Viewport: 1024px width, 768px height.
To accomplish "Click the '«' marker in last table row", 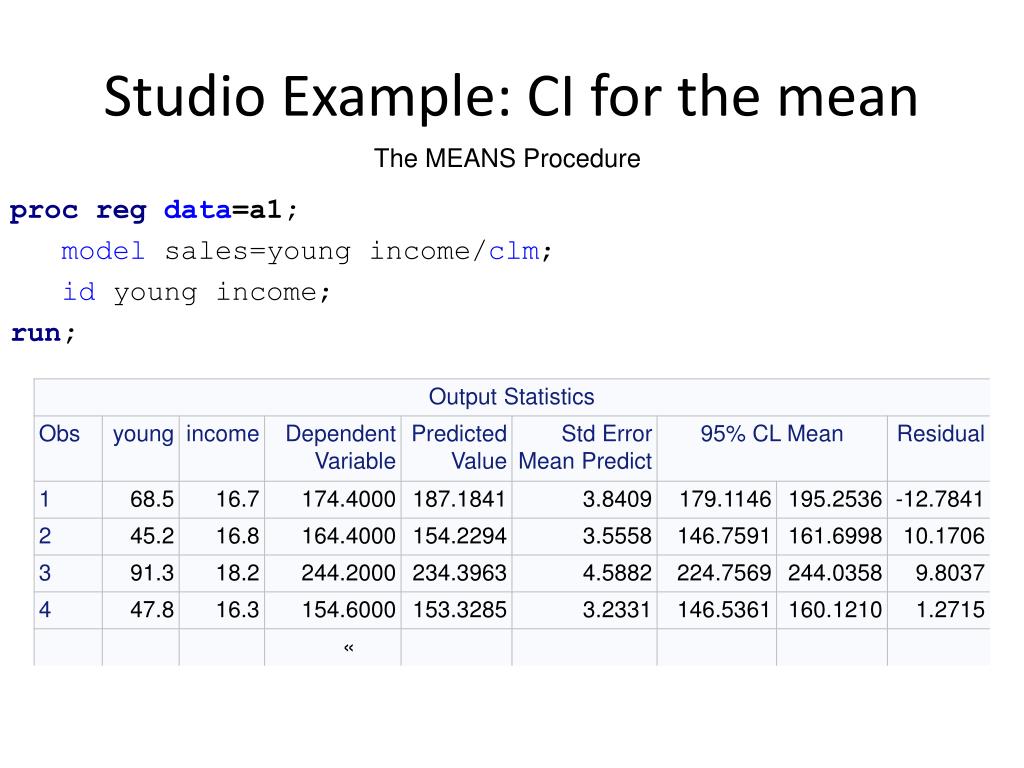I will [348, 647].
